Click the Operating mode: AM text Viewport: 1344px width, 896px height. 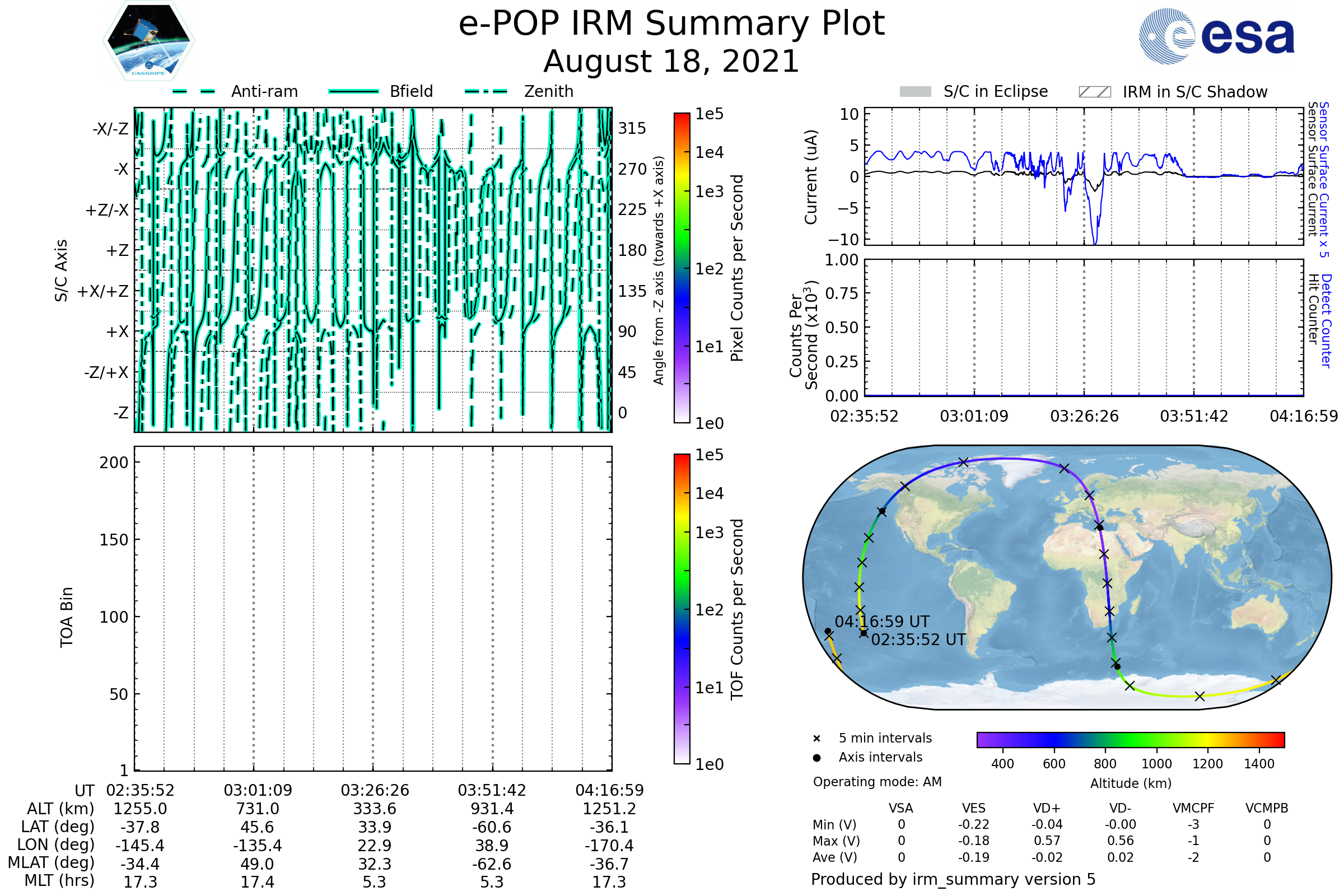(x=877, y=782)
